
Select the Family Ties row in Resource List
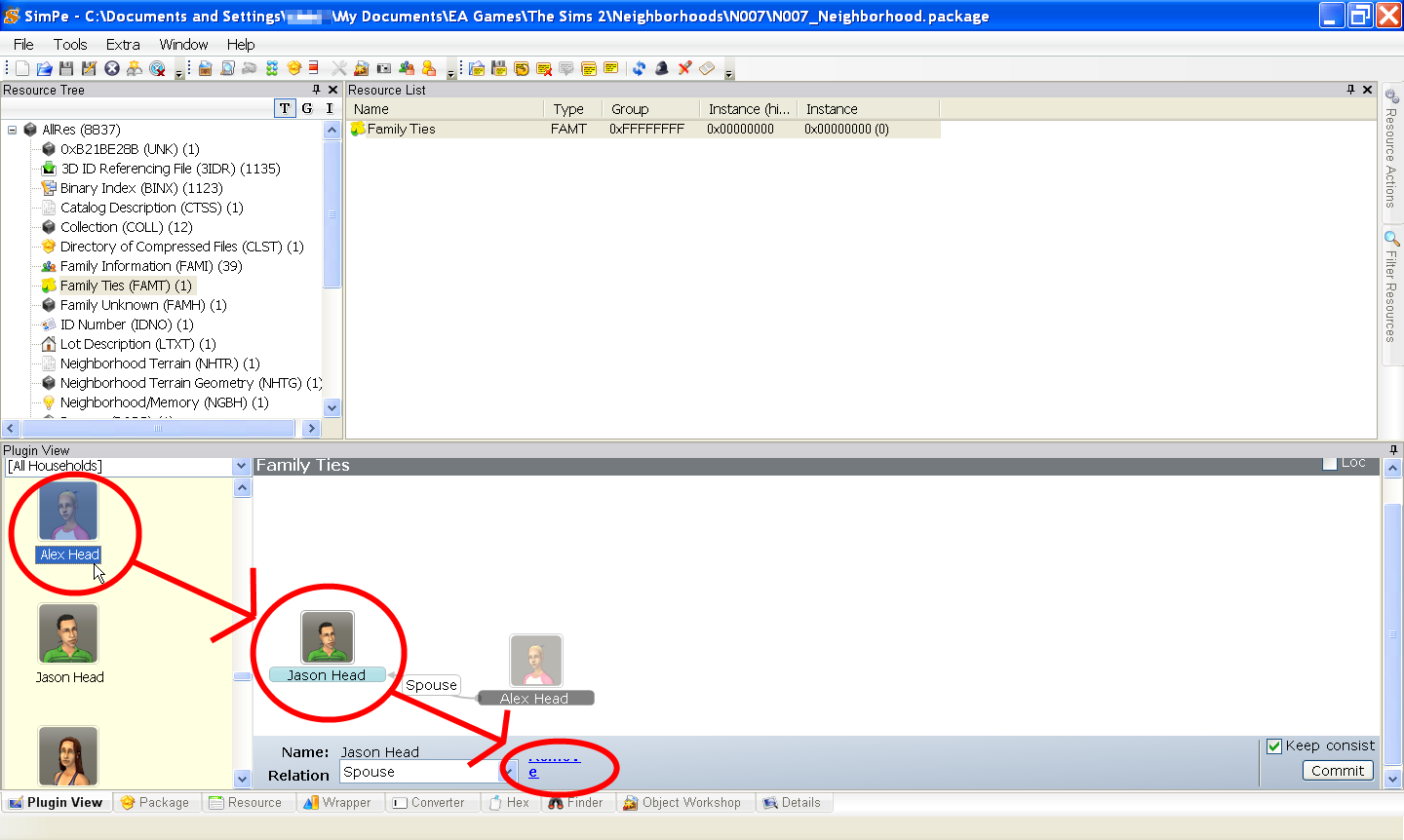pos(643,129)
